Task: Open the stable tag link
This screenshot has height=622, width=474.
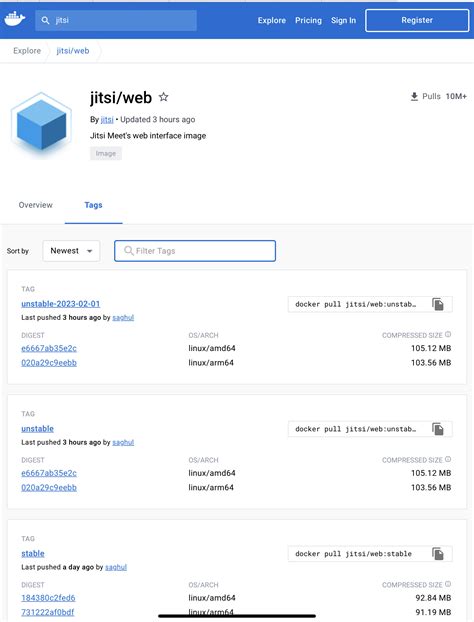Action: pyautogui.click(x=33, y=553)
